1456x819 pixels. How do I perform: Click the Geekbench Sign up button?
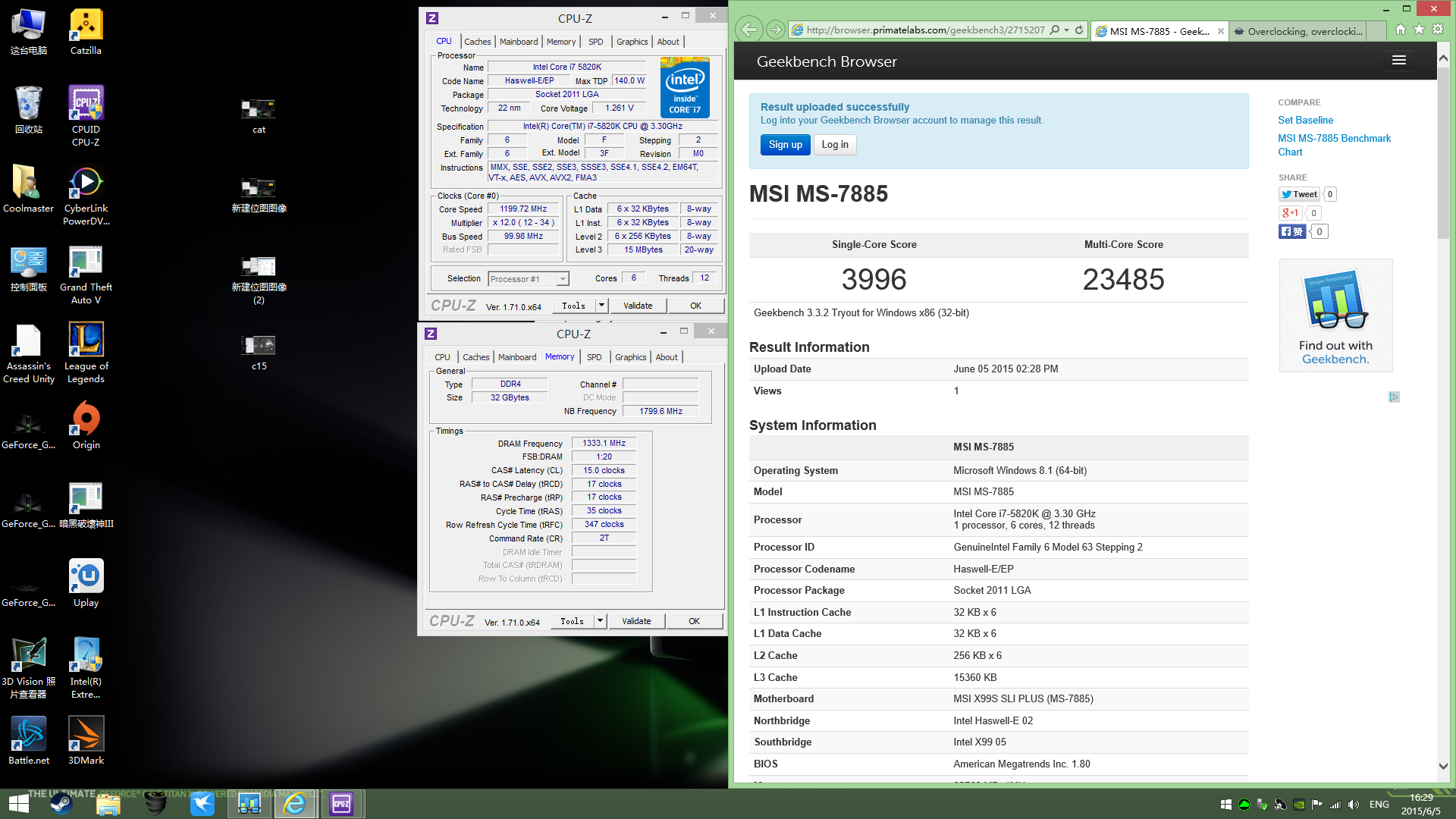pos(785,145)
